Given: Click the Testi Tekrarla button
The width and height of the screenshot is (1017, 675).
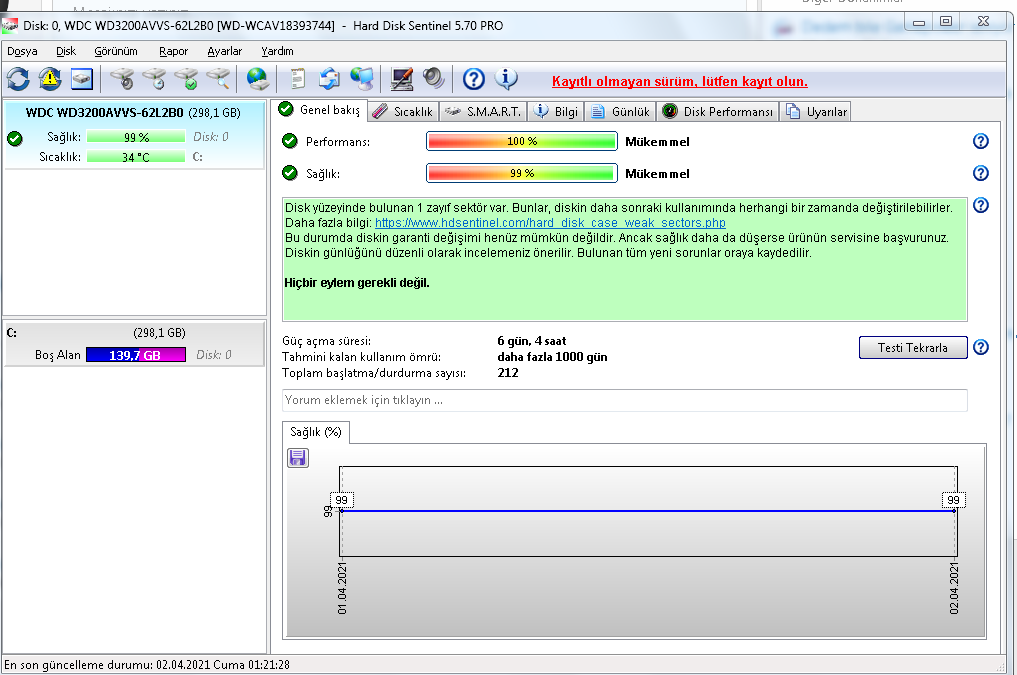Looking at the screenshot, I should pyautogui.click(x=913, y=348).
